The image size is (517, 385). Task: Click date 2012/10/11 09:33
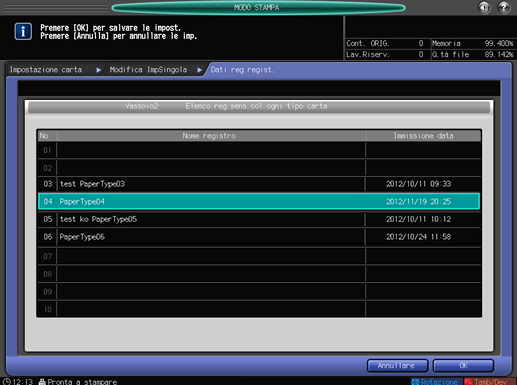point(418,184)
